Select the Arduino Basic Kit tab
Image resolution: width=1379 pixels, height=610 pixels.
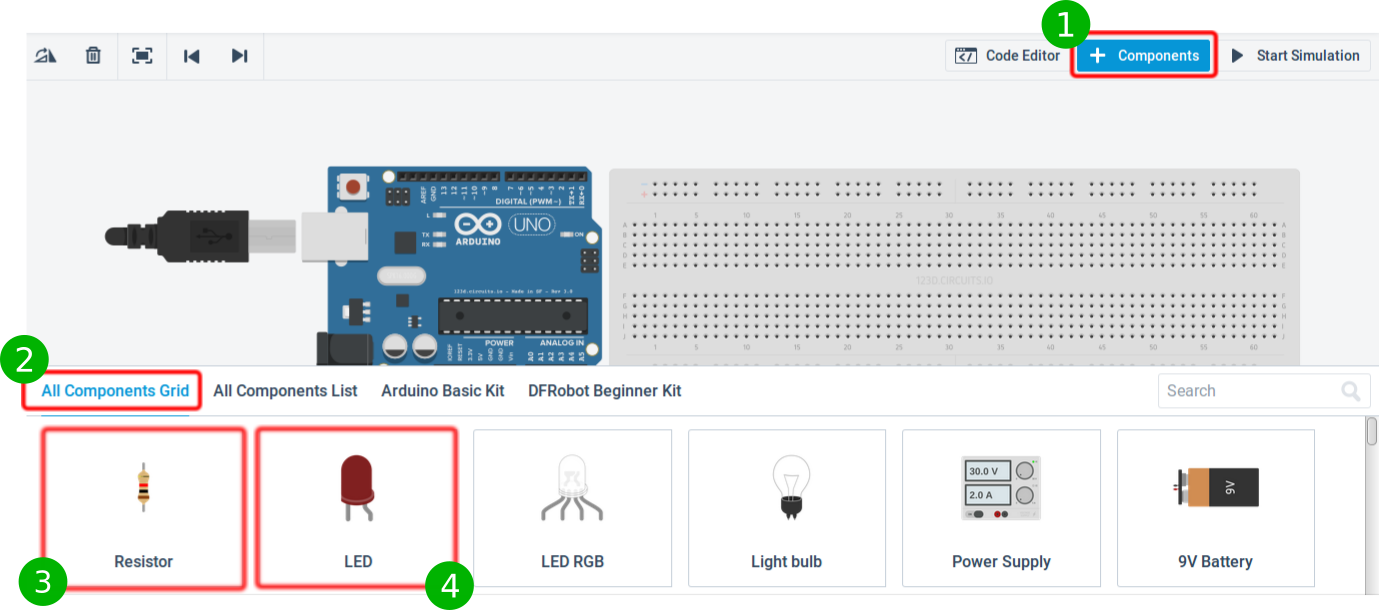[x=442, y=391]
